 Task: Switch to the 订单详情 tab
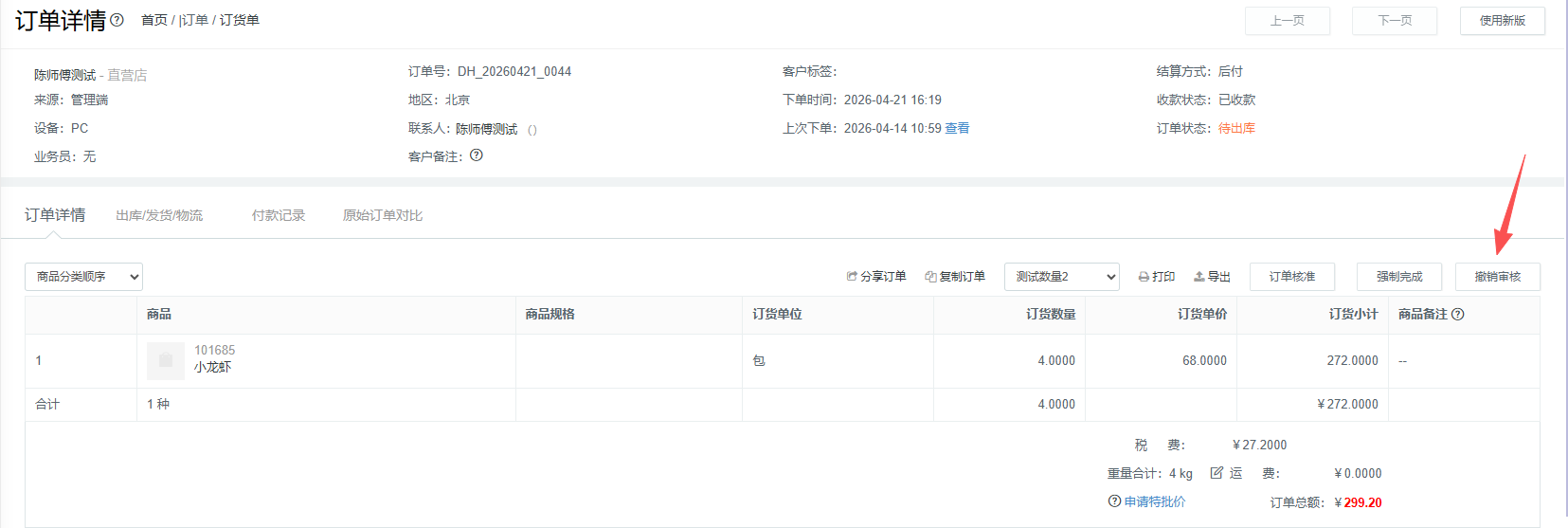[x=55, y=215]
